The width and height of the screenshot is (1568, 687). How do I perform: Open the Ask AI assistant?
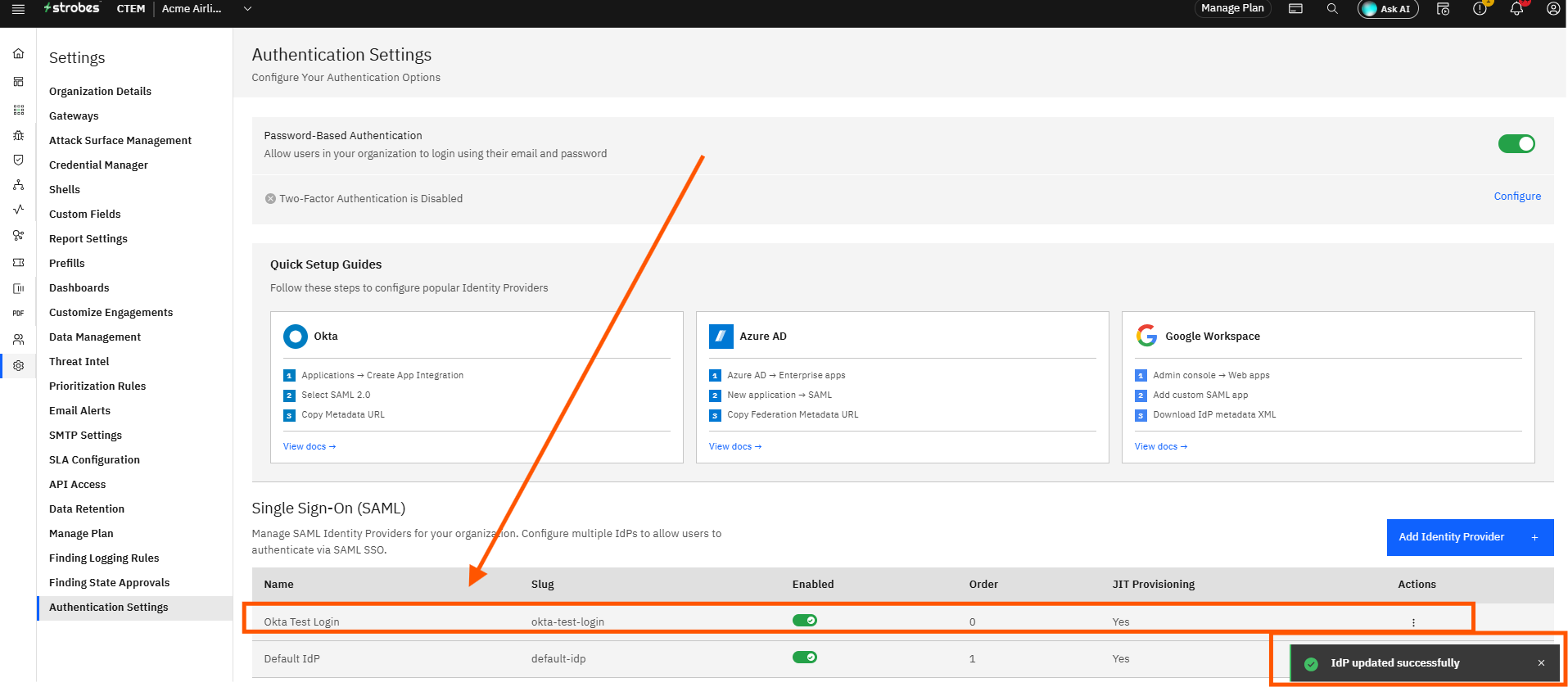(1388, 9)
